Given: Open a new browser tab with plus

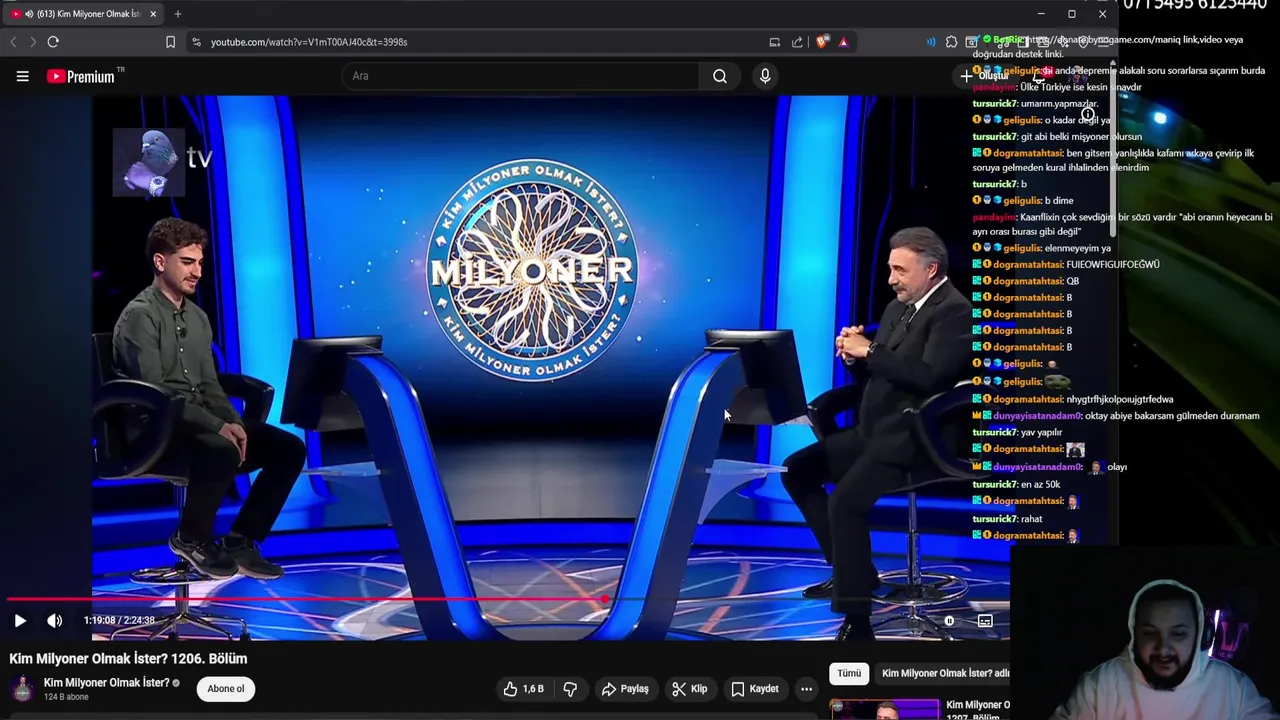Looking at the screenshot, I should point(177,14).
